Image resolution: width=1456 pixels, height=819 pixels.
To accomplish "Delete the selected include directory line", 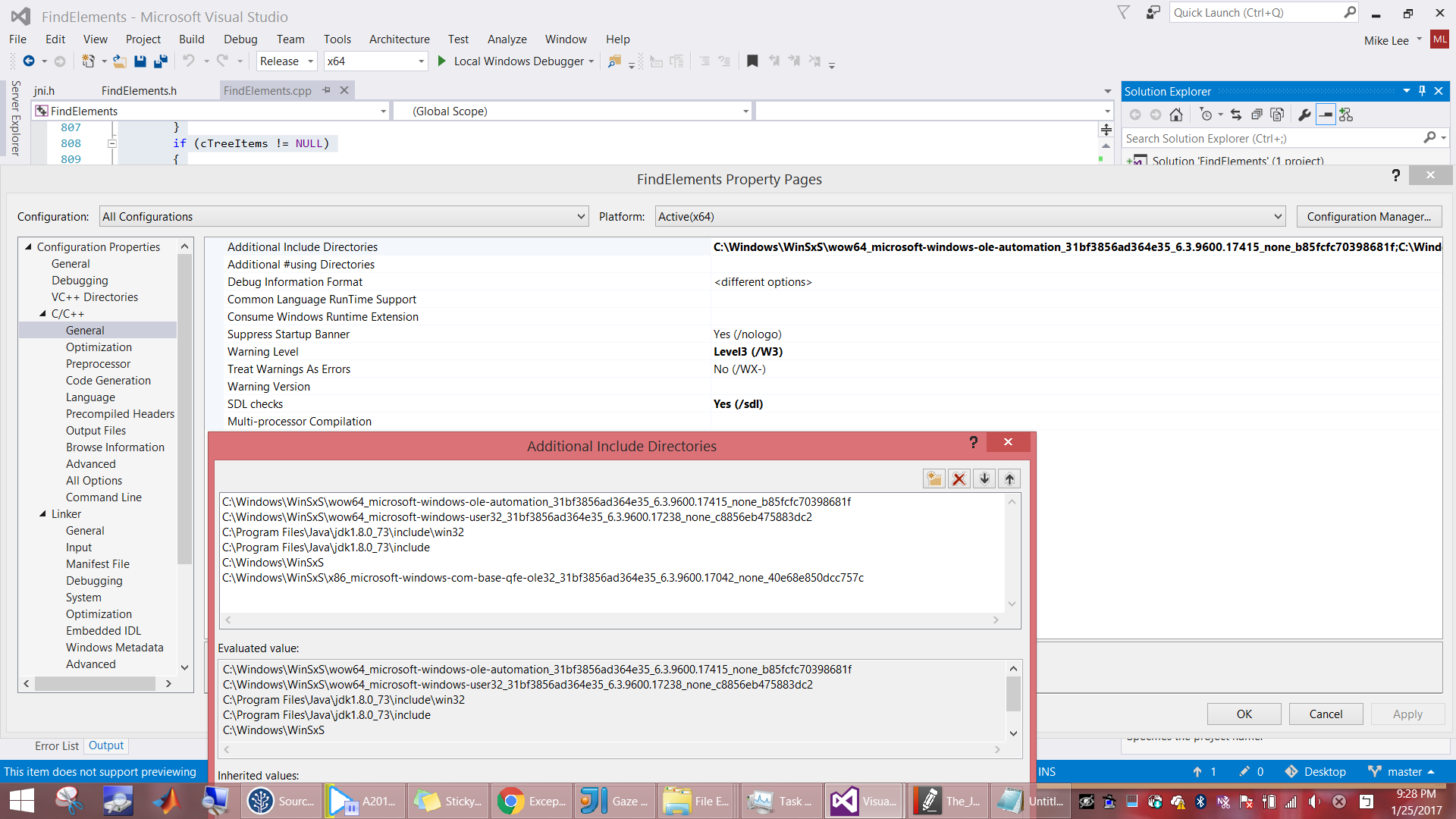I will tap(959, 479).
